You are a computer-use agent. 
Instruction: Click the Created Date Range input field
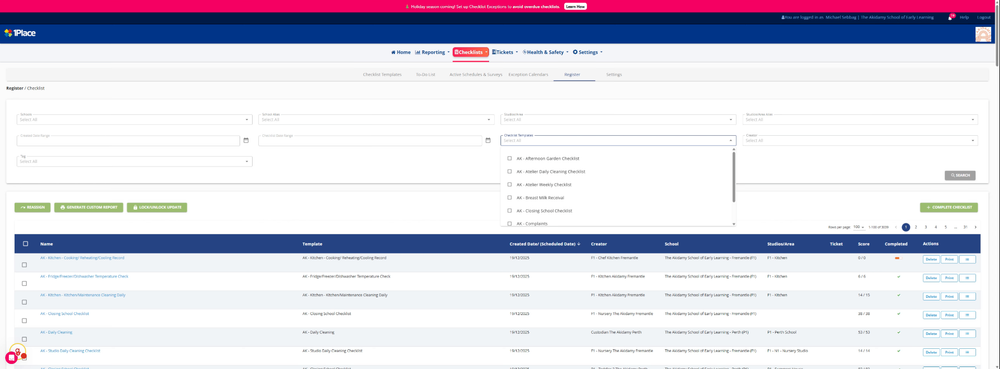[129, 140]
